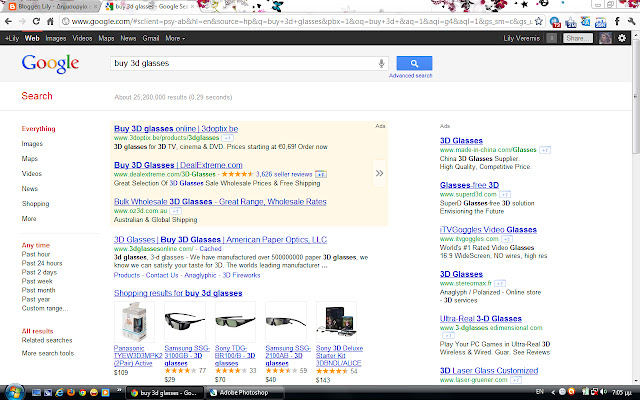Bookmark this page with the star icon

tap(538, 21)
